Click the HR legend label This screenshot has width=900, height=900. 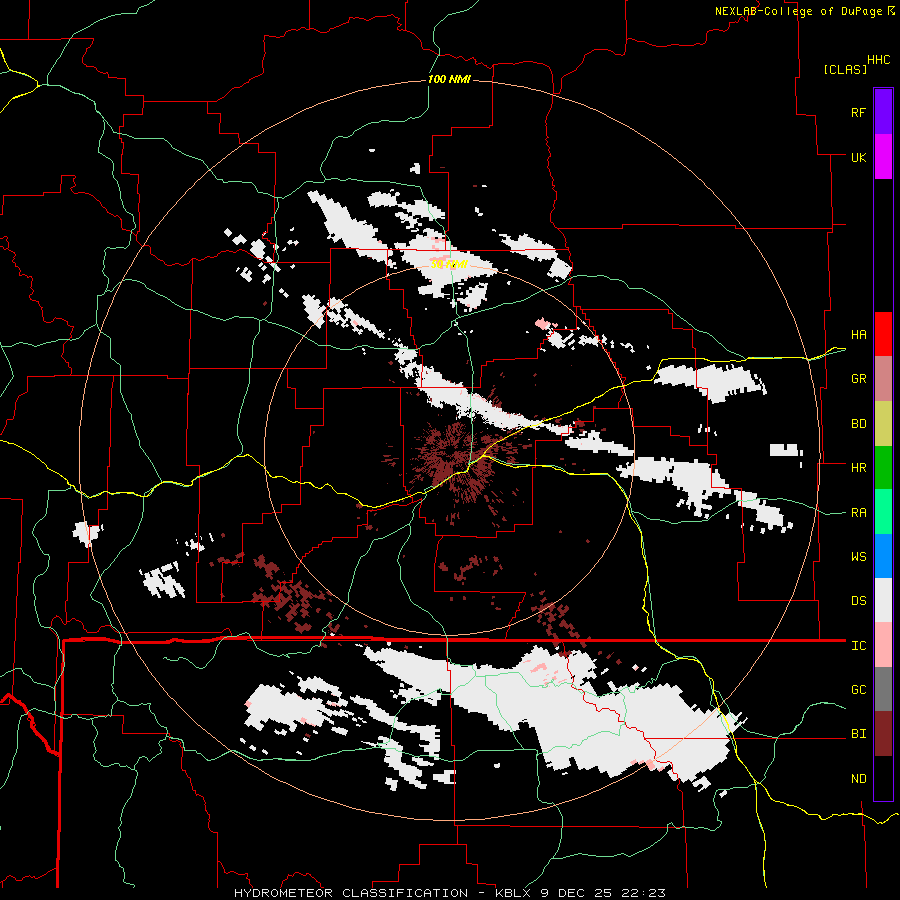pos(858,468)
